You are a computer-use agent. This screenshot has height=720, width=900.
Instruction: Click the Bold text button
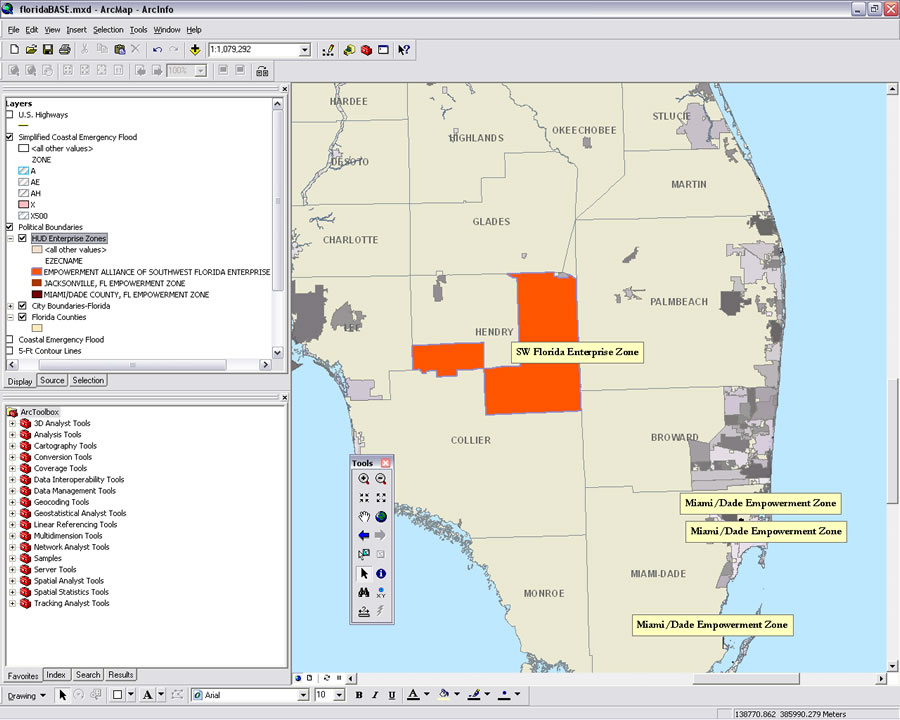[x=359, y=695]
